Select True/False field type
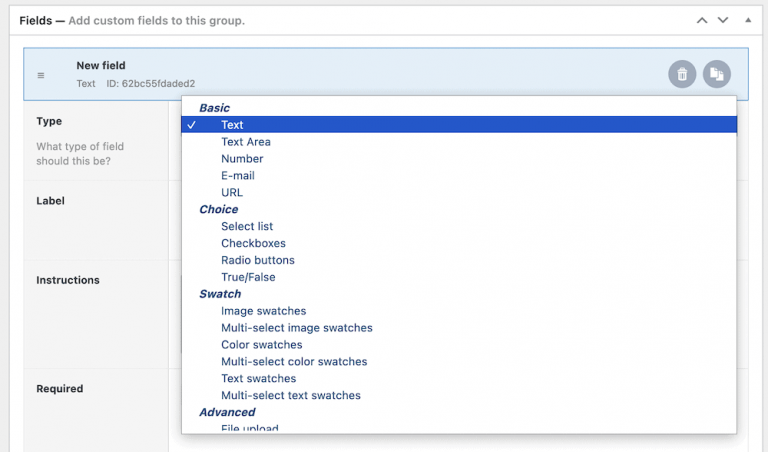This screenshot has width=768, height=452. tap(248, 278)
